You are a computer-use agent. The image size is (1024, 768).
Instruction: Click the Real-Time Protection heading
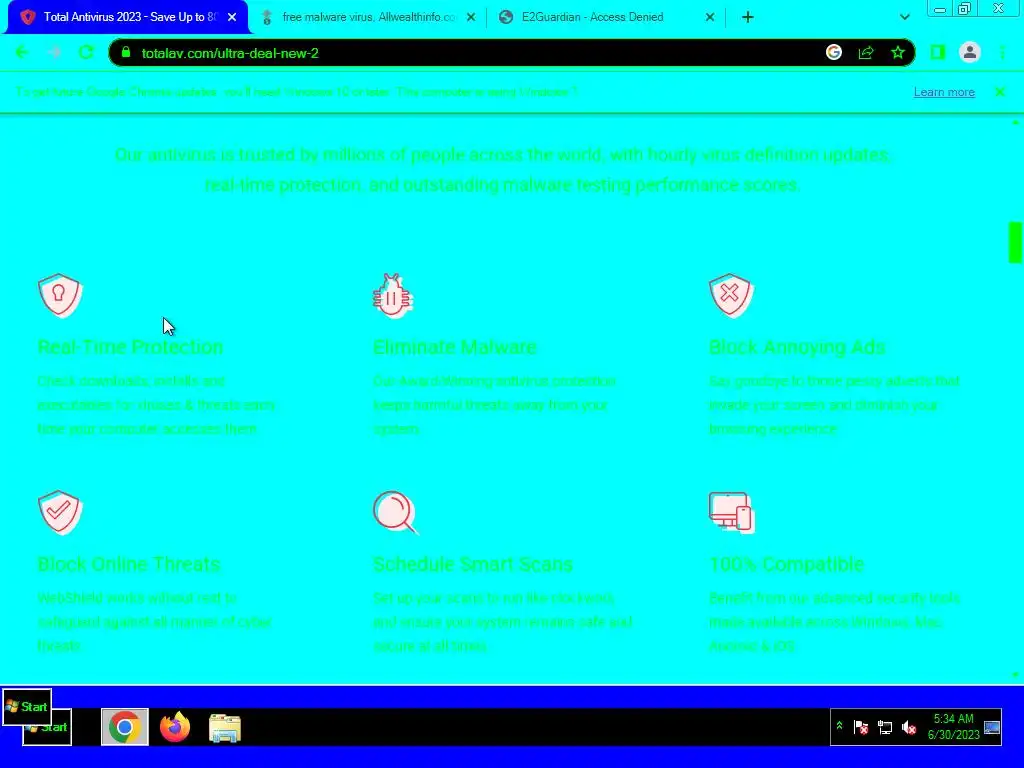coord(130,347)
